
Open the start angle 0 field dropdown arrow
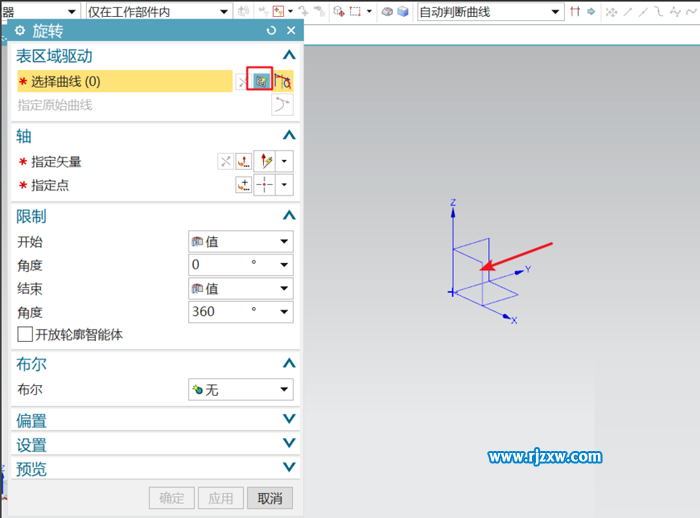pos(284,265)
